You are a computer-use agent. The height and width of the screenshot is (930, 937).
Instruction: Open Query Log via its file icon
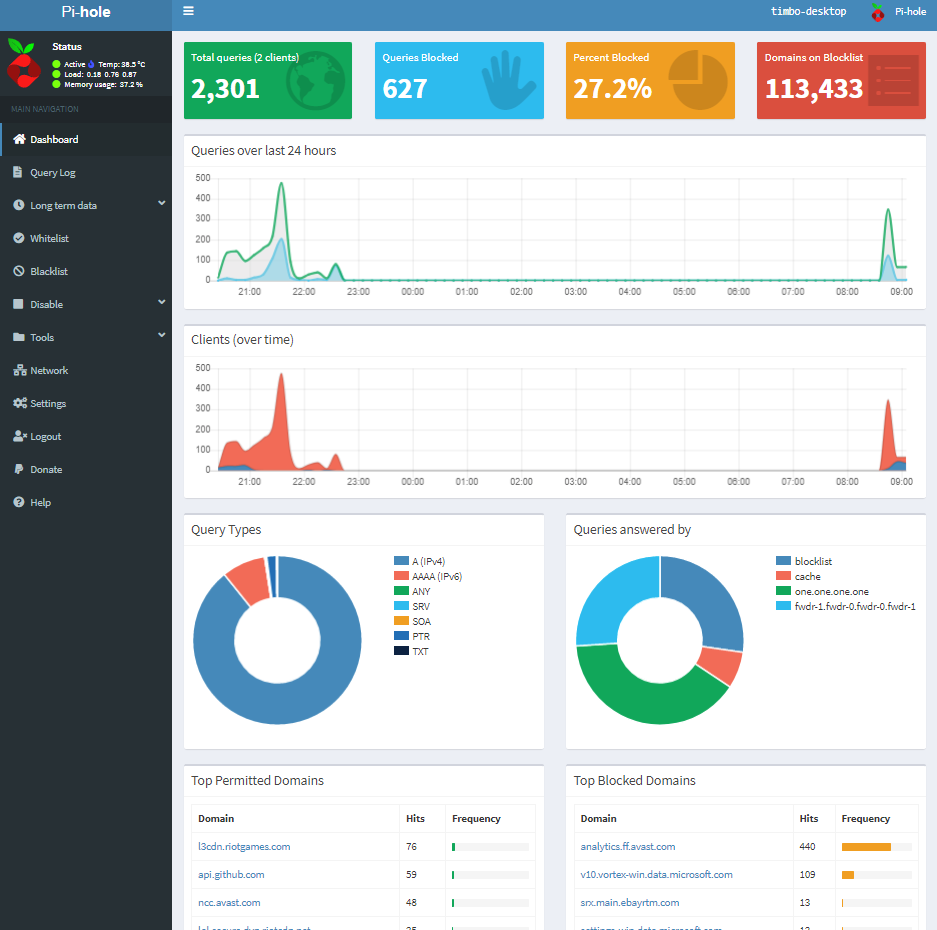[x=17, y=172]
